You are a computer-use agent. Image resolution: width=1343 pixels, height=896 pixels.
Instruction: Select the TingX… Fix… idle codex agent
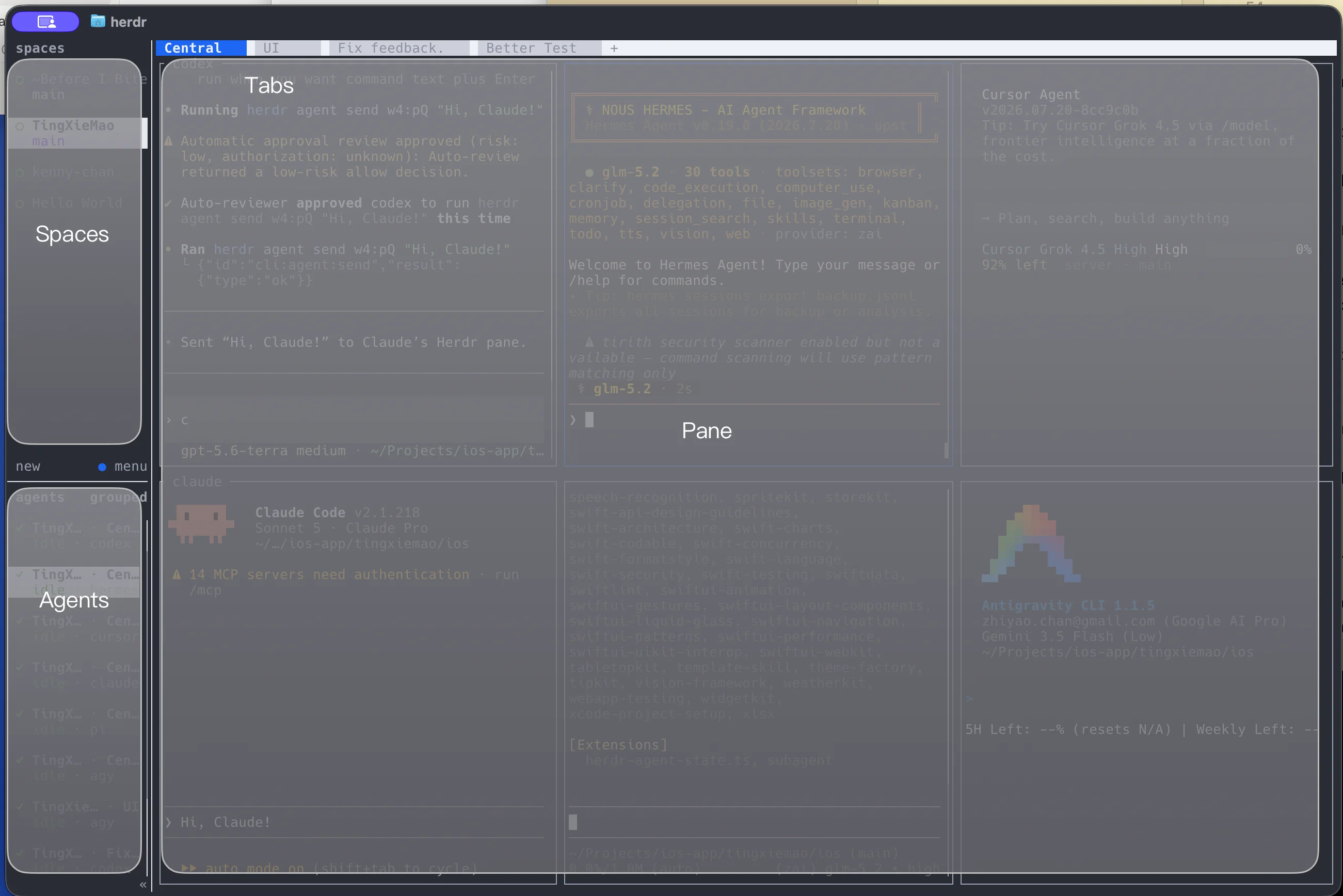pyautogui.click(x=74, y=860)
